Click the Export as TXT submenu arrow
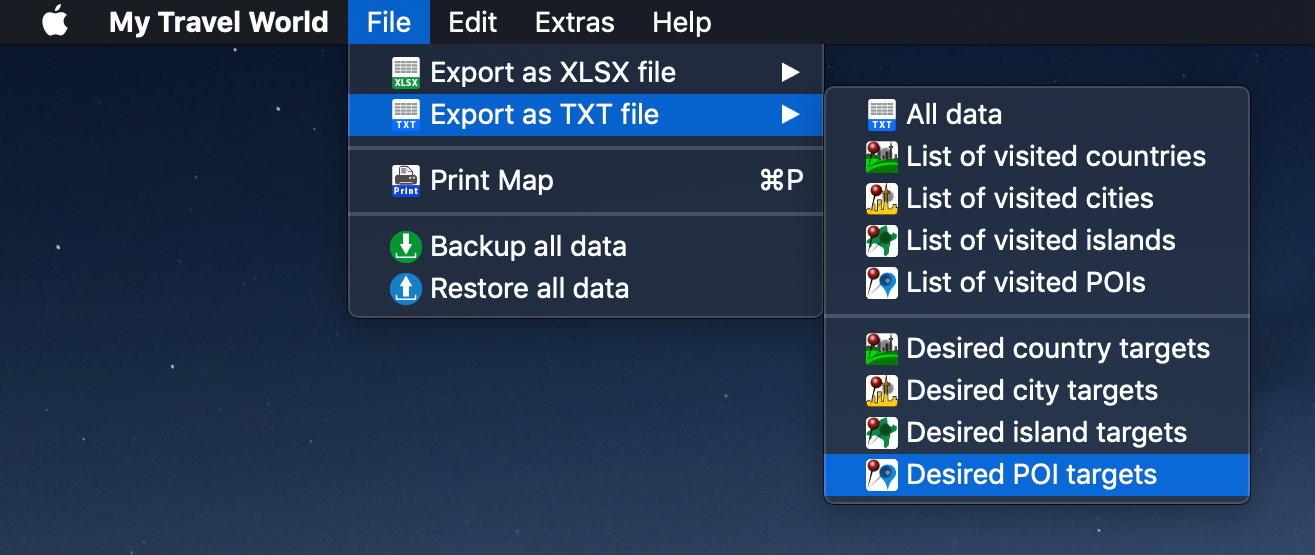 (x=791, y=115)
